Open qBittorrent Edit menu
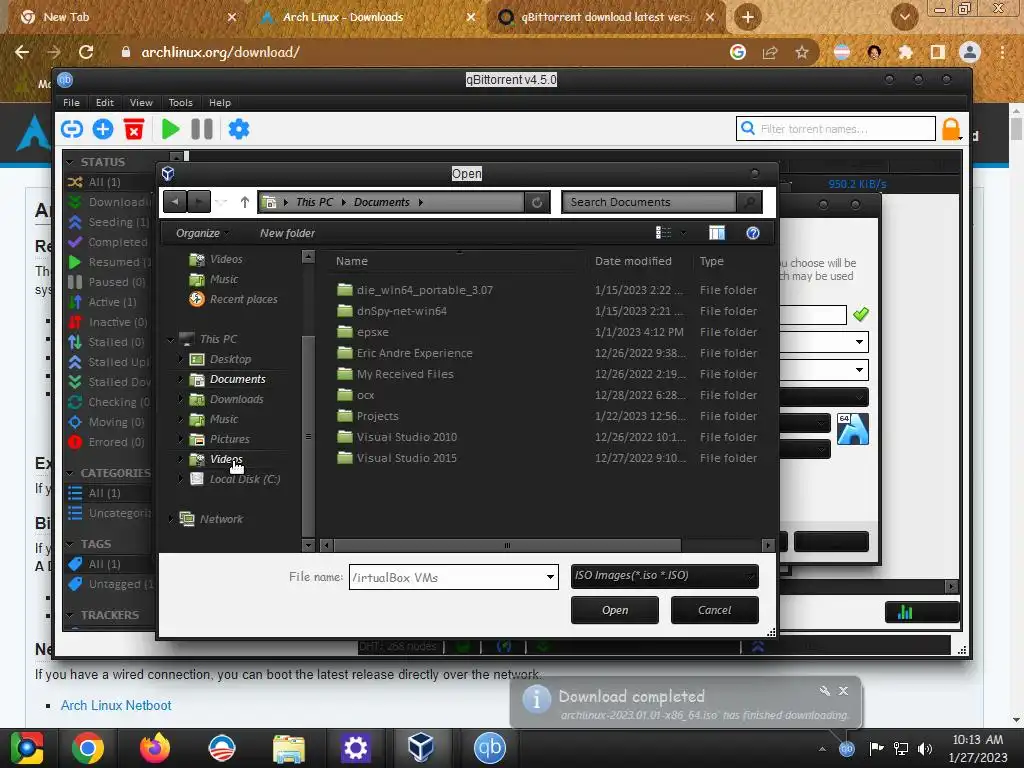Viewport: 1024px width, 768px height. click(104, 103)
